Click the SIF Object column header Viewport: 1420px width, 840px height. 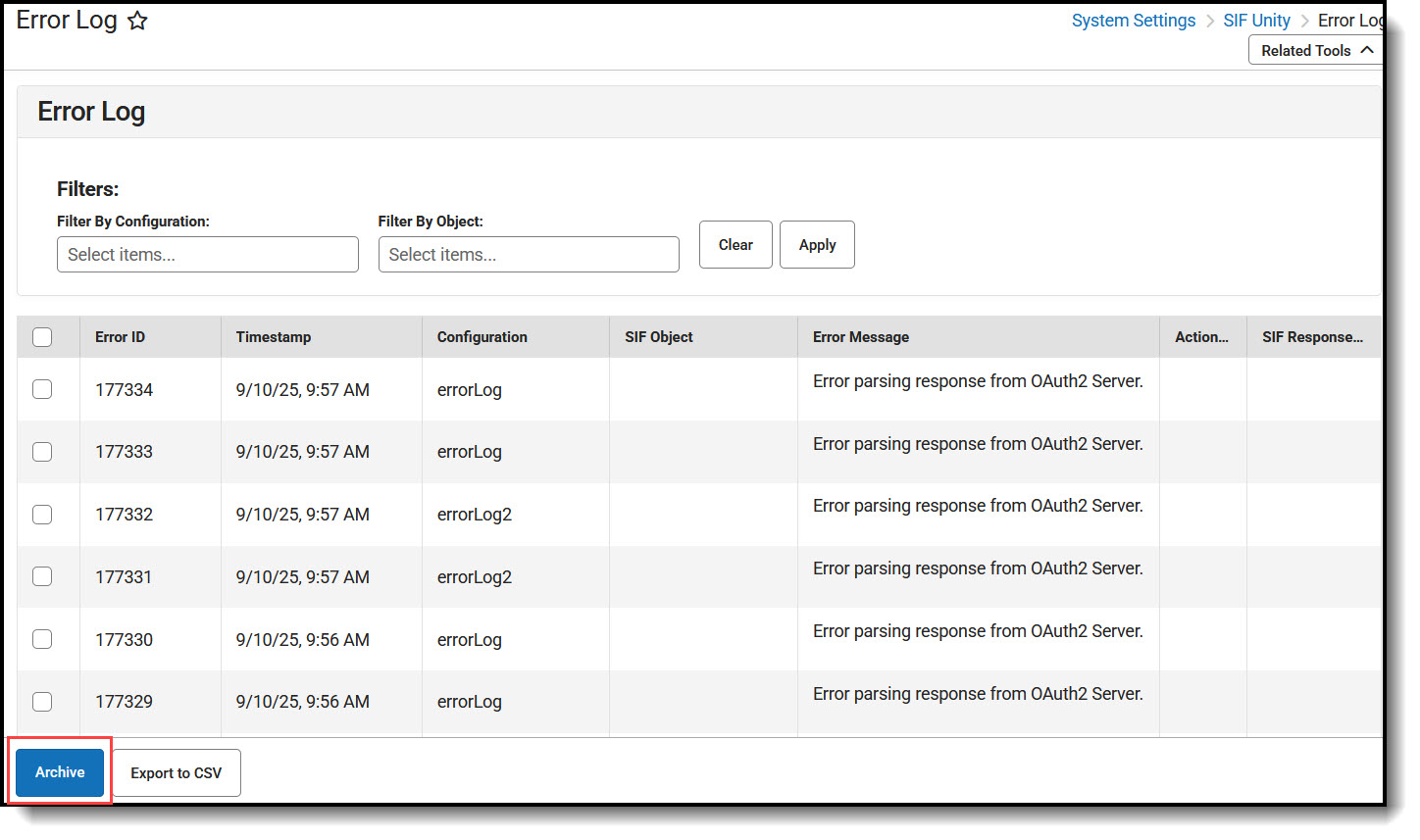658,337
